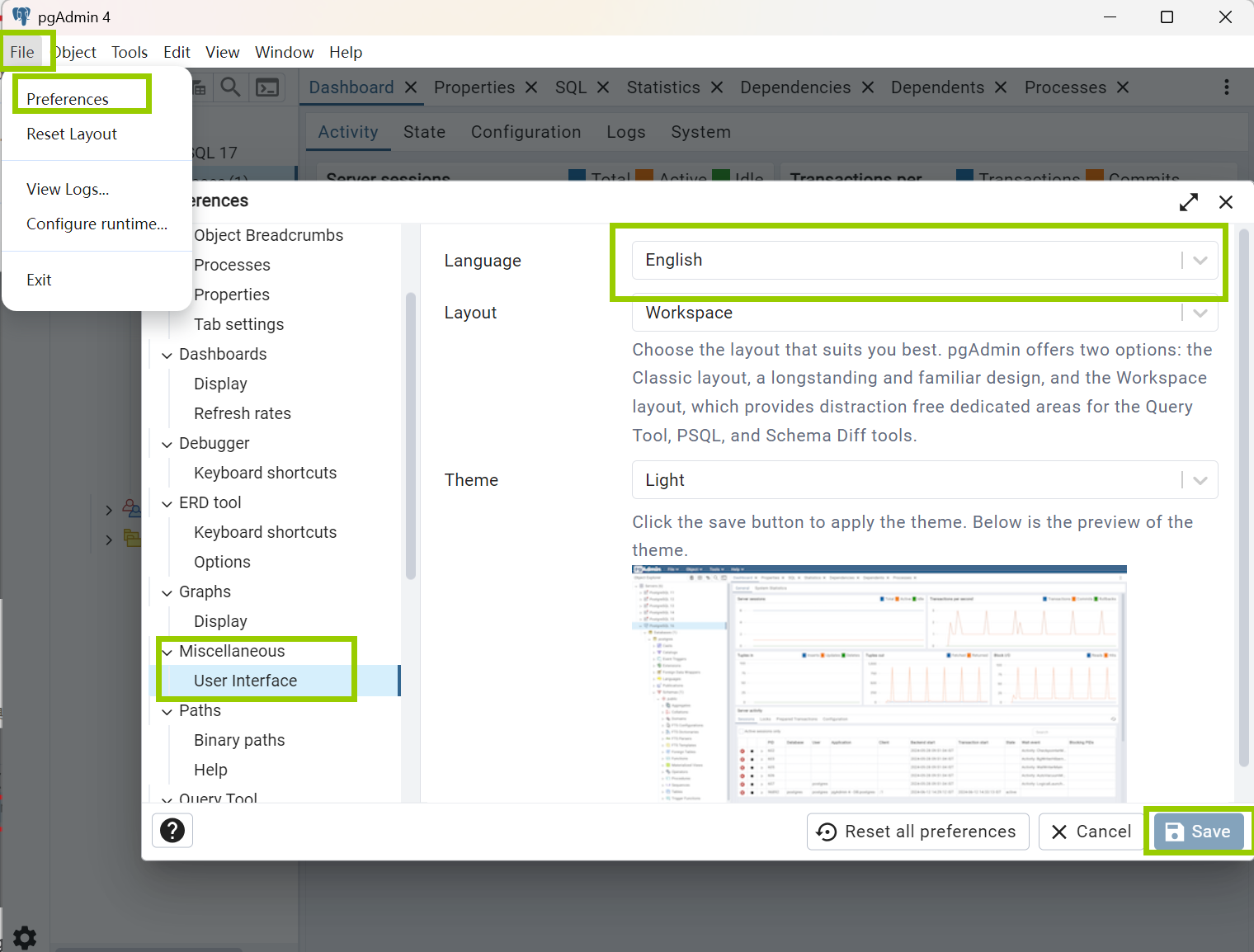Open the Edit menu
The image size is (1254, 952).
point(177,52)
